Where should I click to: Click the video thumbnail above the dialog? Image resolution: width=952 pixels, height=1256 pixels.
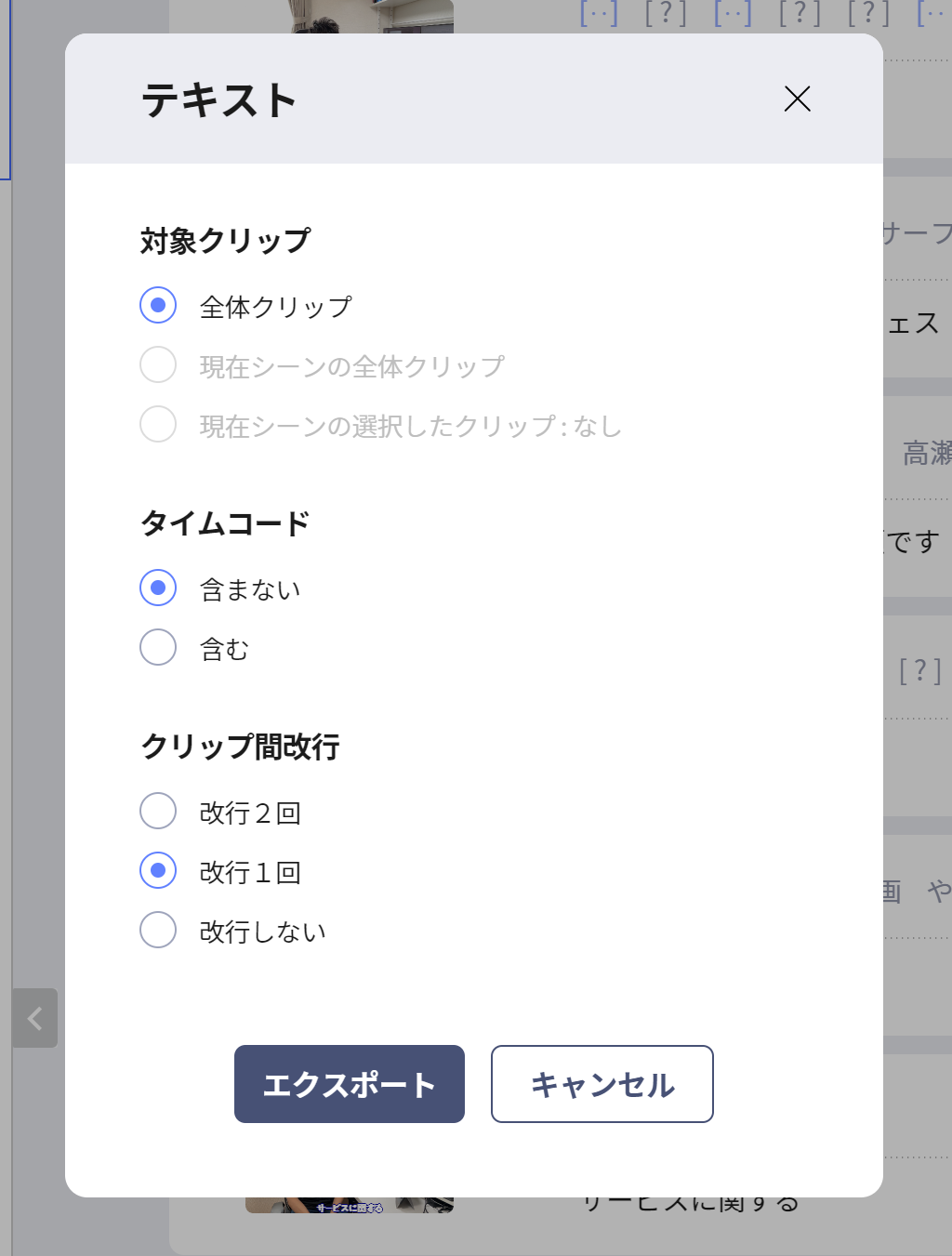pyautogui.click(x=374, y=17)
